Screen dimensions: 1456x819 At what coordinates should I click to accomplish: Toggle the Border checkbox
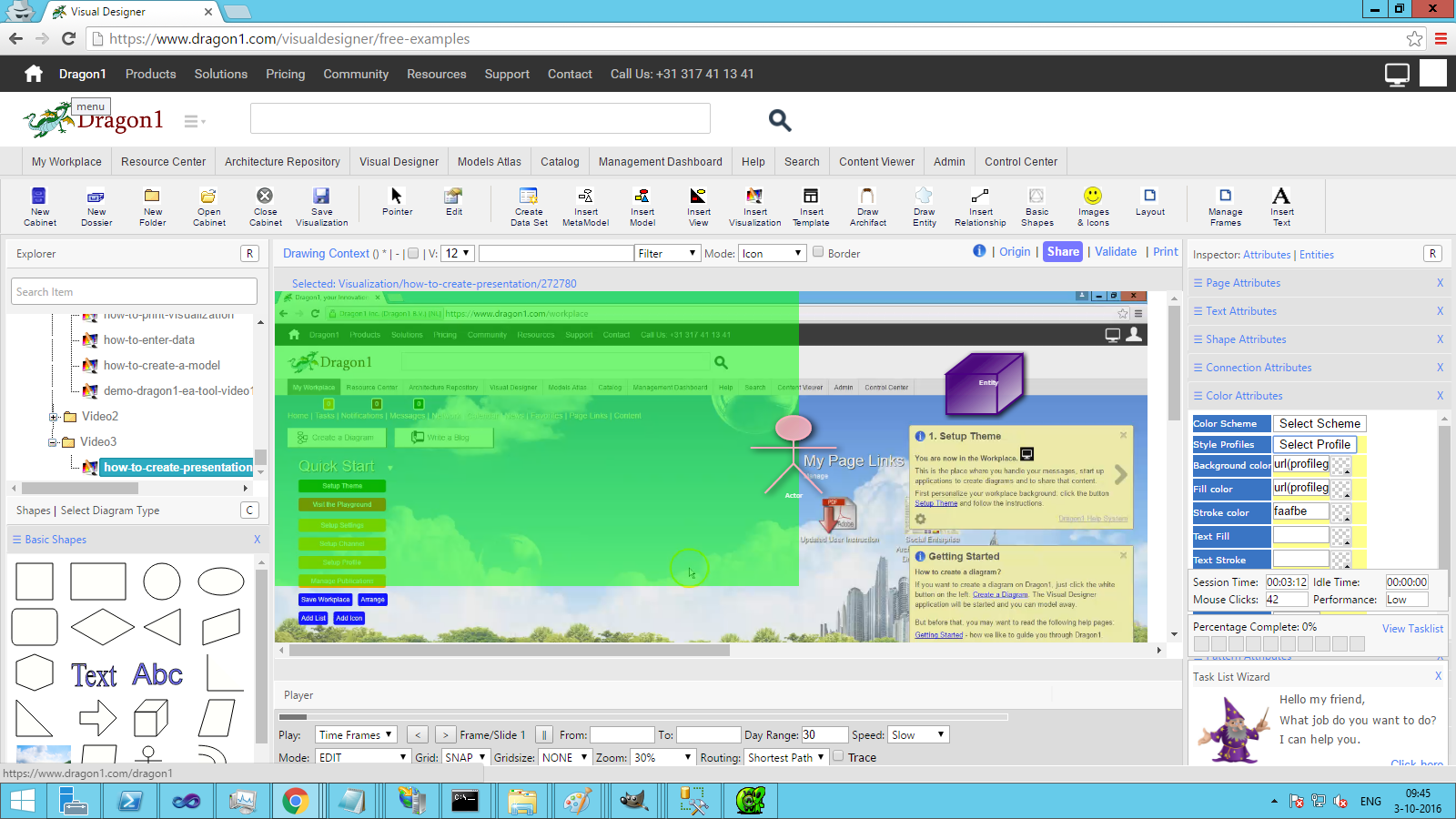pos(818,252)
